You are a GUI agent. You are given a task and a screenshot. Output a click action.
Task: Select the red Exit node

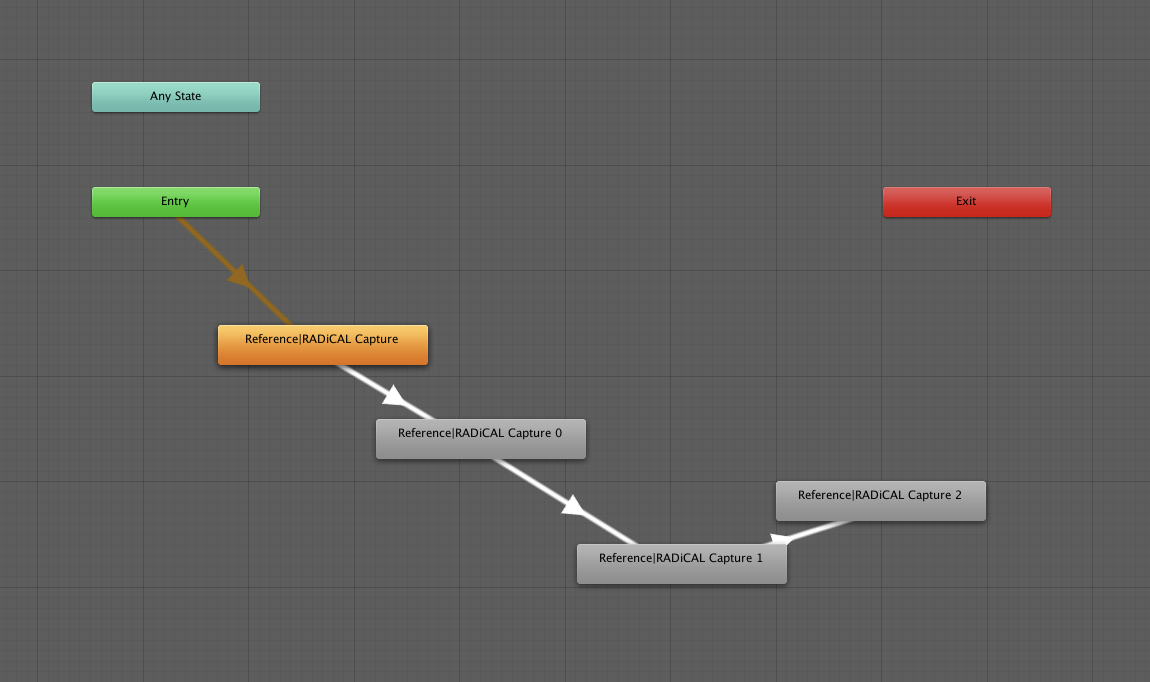point(967,202)
